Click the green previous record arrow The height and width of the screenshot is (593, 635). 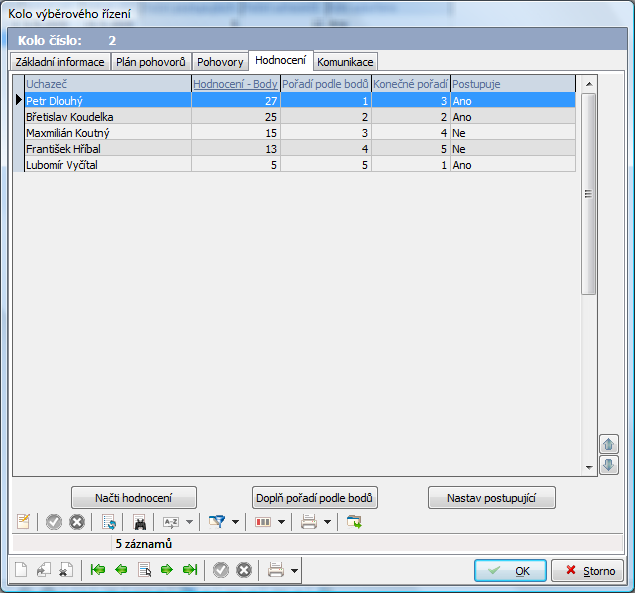click(x=121, y=570)
